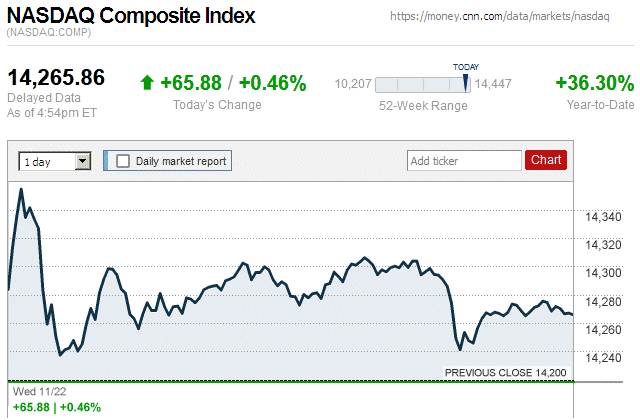Viewport: 640px width, 420px height.
Task: Click the dropdown arrow beside 1 day
Action: 82,160
